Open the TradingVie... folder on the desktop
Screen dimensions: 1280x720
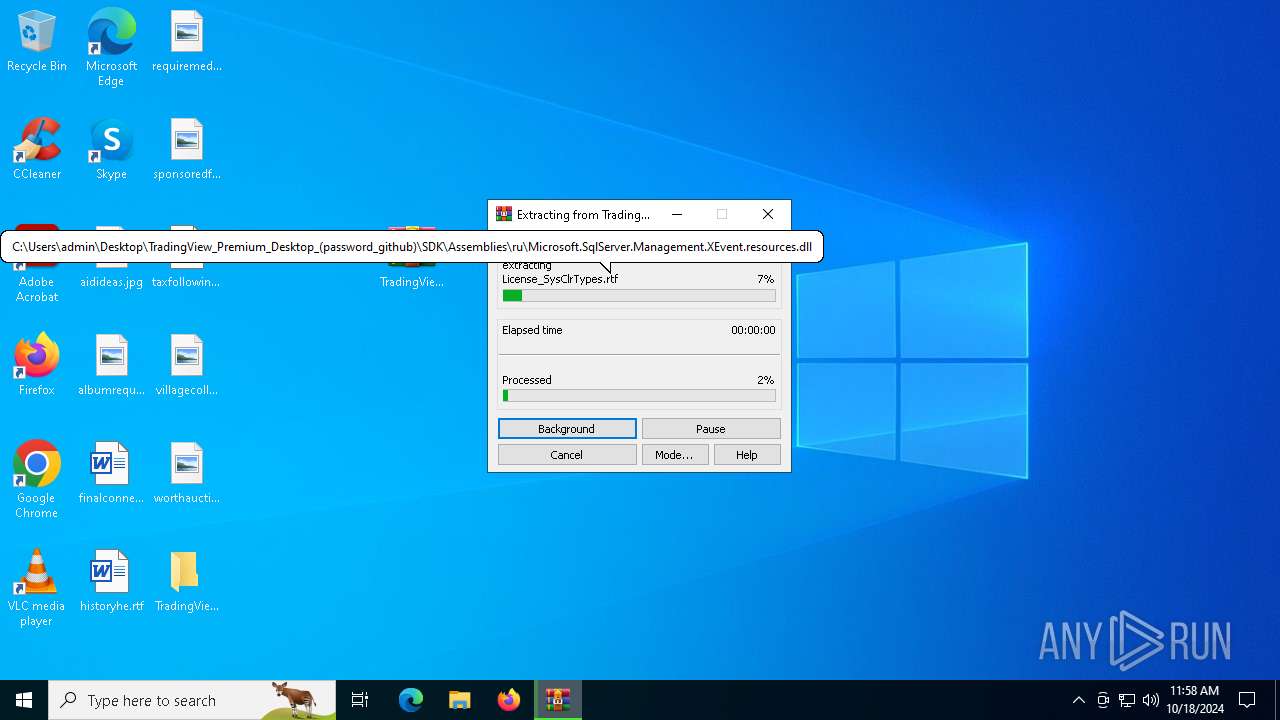click(187, 582)
